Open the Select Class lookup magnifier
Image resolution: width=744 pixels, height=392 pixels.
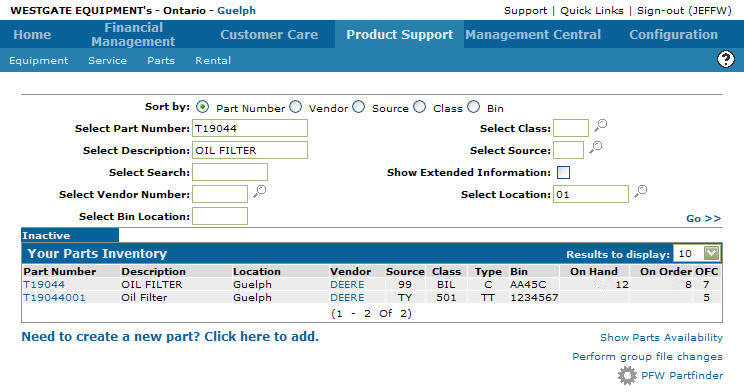coord(600,125)
